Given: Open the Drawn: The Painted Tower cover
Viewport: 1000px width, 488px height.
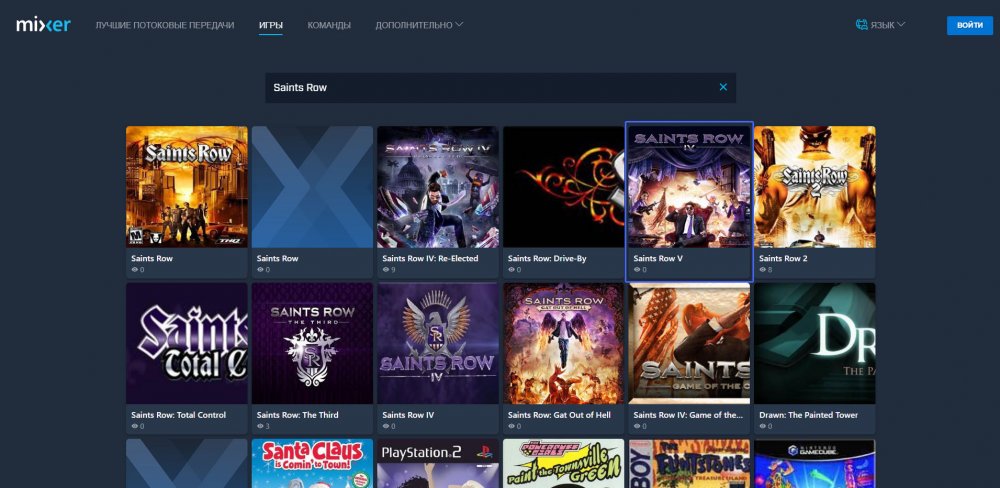Looking at the screenshot, I should click(815, 343).
